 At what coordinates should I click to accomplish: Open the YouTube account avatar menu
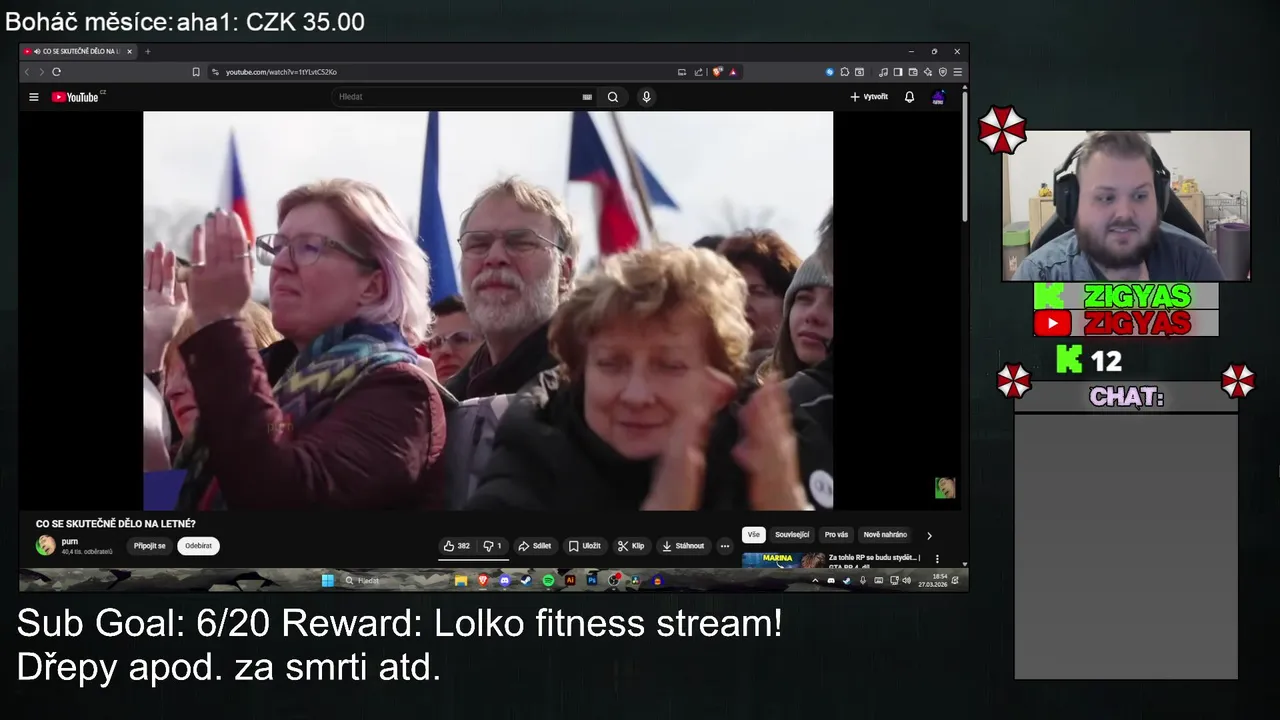(x=938, y=97)
